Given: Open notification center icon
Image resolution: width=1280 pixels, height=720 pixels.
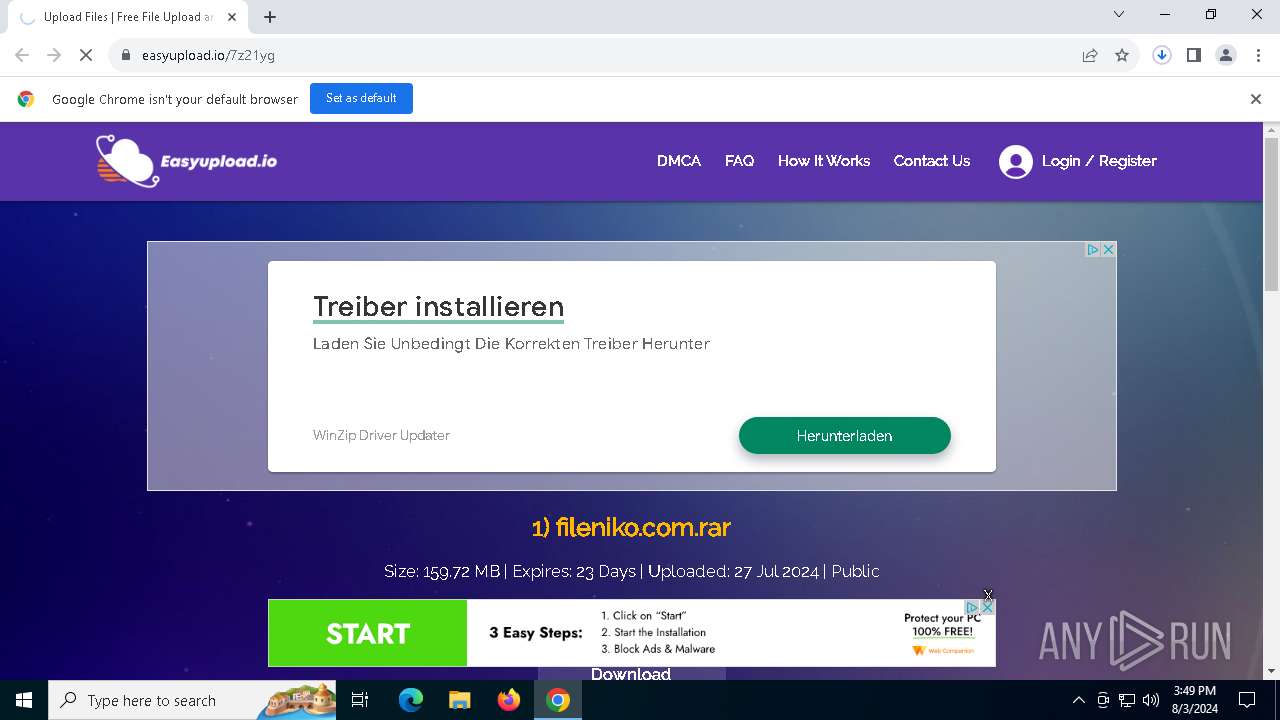Looking at the screenshot, I should [1247, 700].
